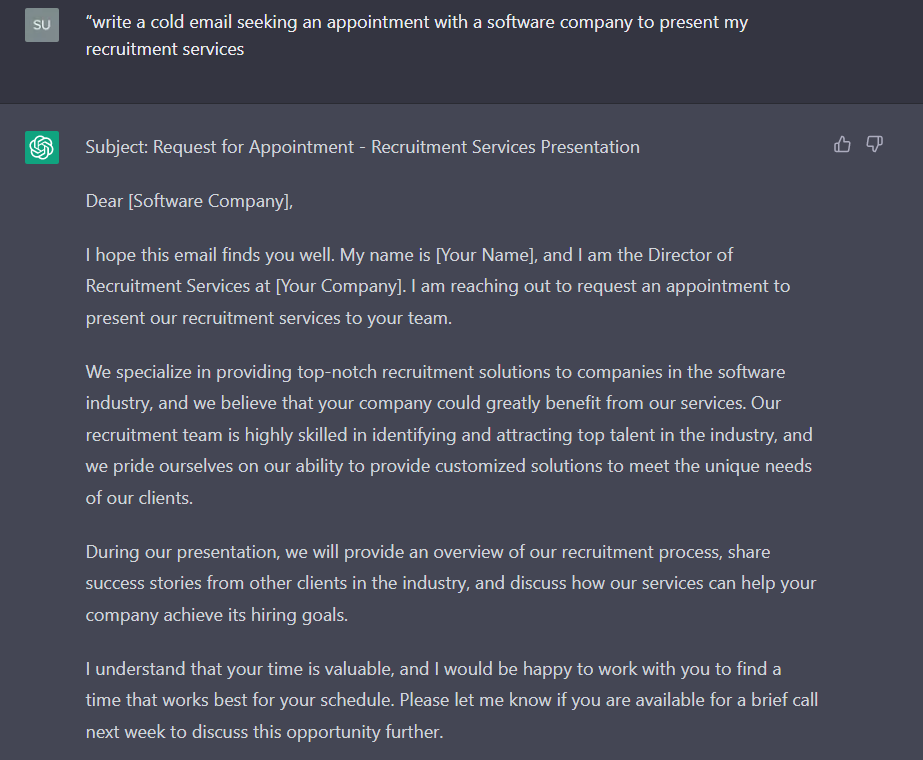Click the phrase 'company achieve its hiring goals.'

pyautogui.click(x=217, y=615)
